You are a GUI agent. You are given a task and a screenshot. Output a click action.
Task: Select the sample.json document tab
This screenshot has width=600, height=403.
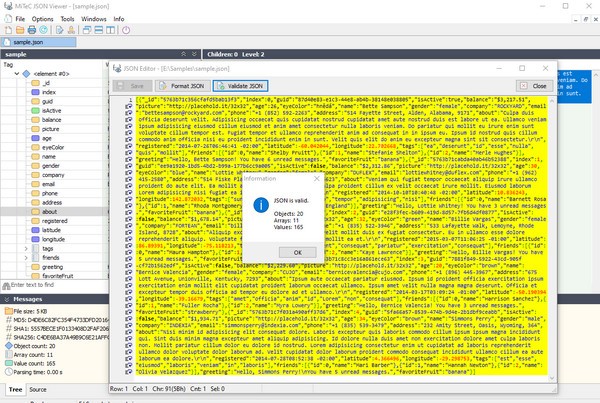click(38, 42)
